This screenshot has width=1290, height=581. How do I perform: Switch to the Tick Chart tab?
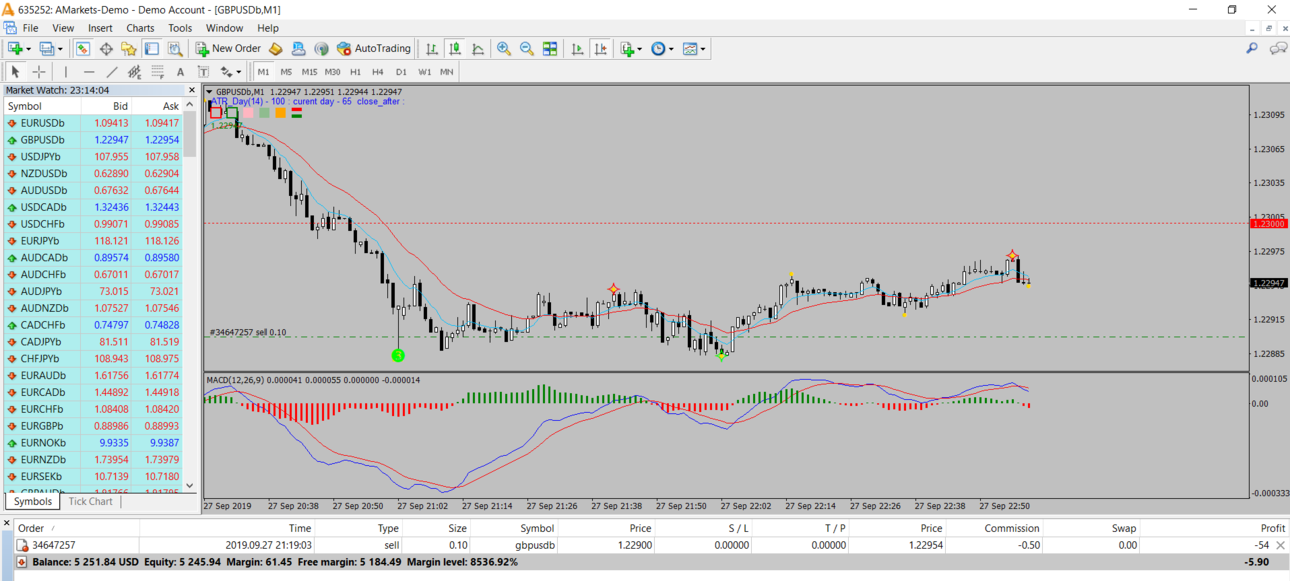[x=90, y=501]
